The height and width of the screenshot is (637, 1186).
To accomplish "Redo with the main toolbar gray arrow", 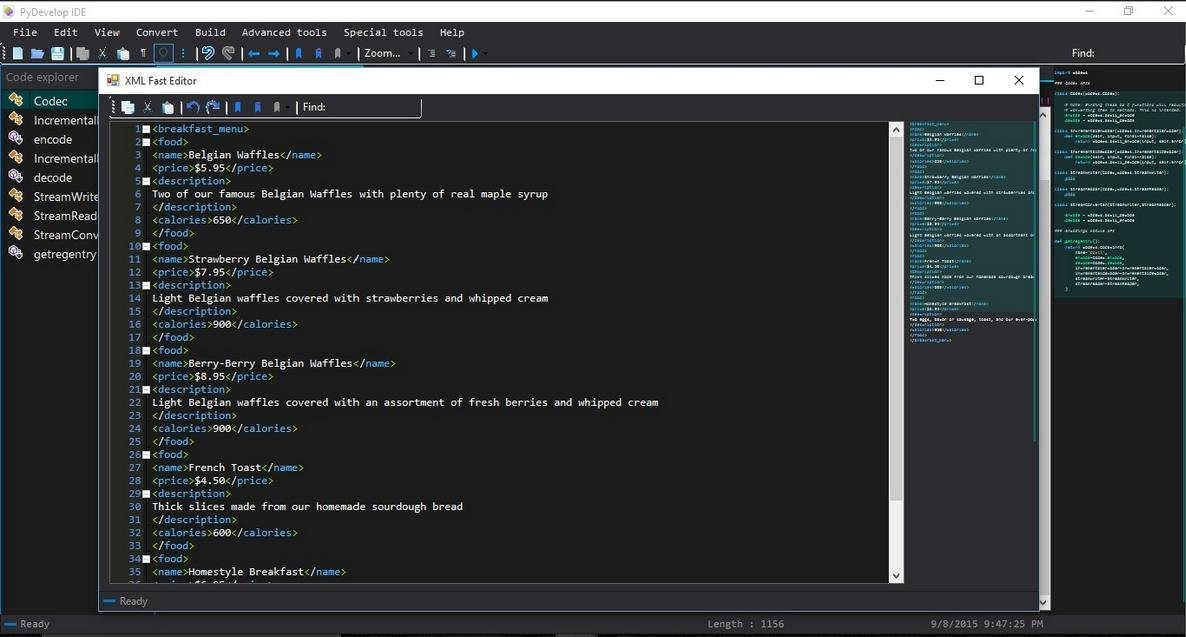I will pyautogui.click(x=228, y=53).
